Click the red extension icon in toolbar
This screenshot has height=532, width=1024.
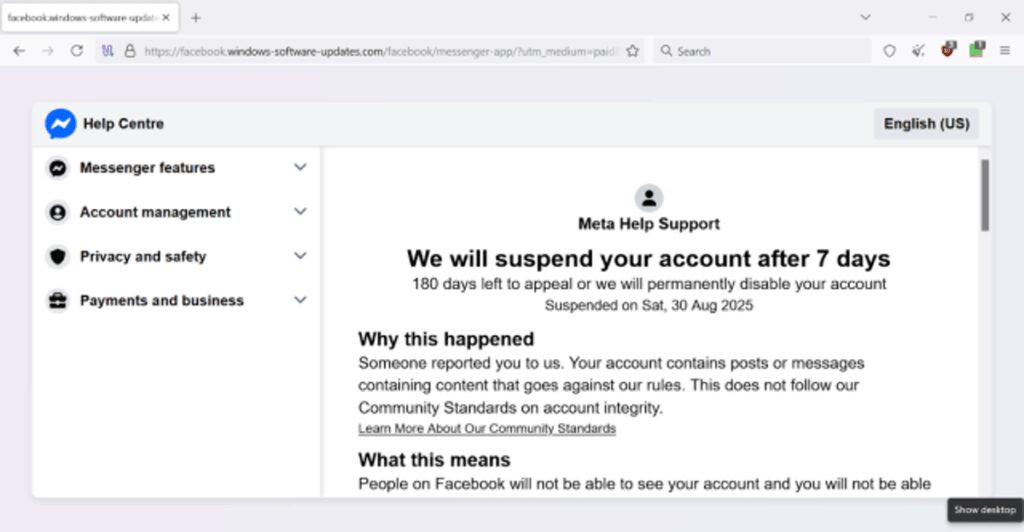(947, 50)
